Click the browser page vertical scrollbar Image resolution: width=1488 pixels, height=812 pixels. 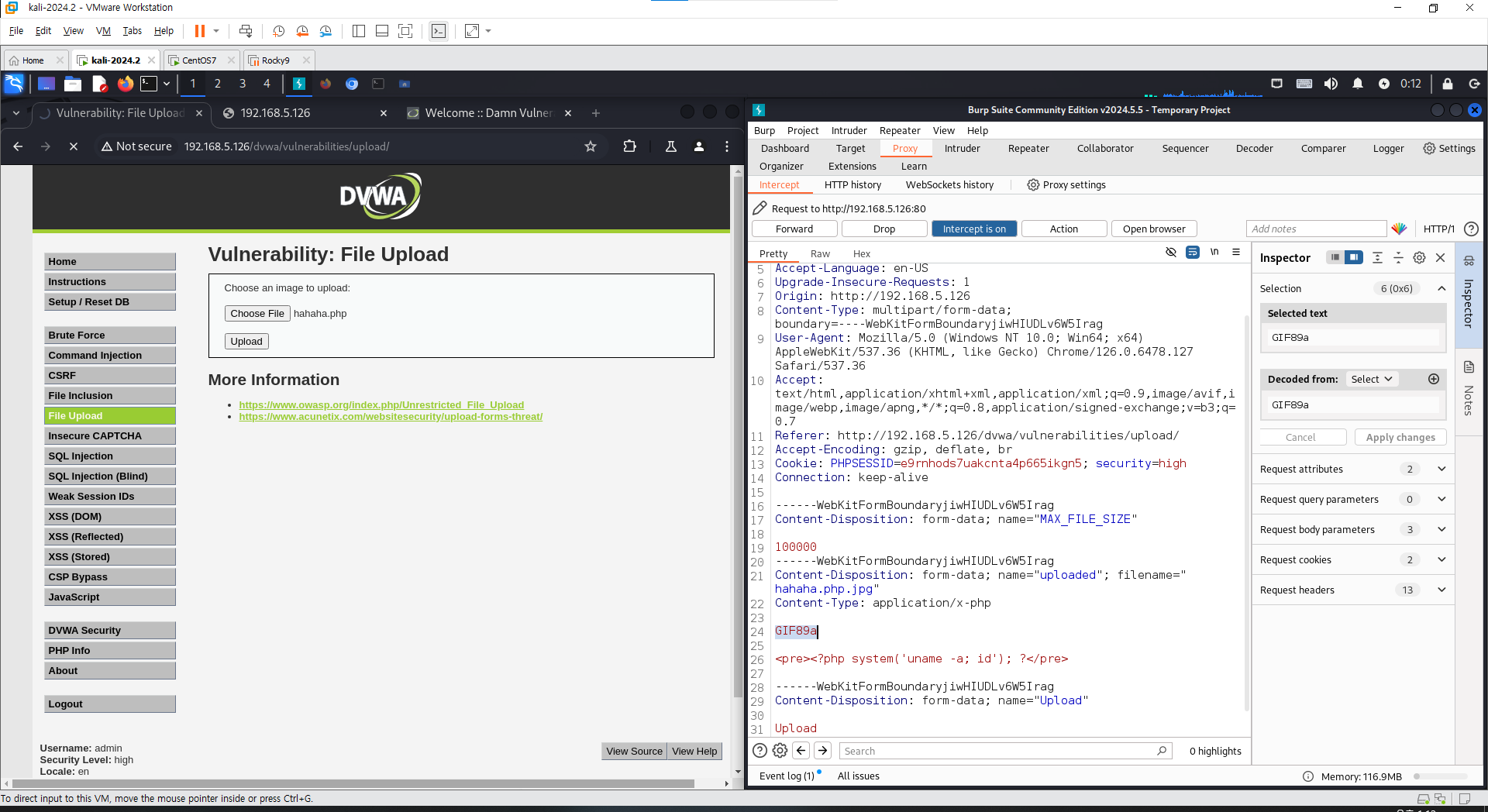click(738, 437)
